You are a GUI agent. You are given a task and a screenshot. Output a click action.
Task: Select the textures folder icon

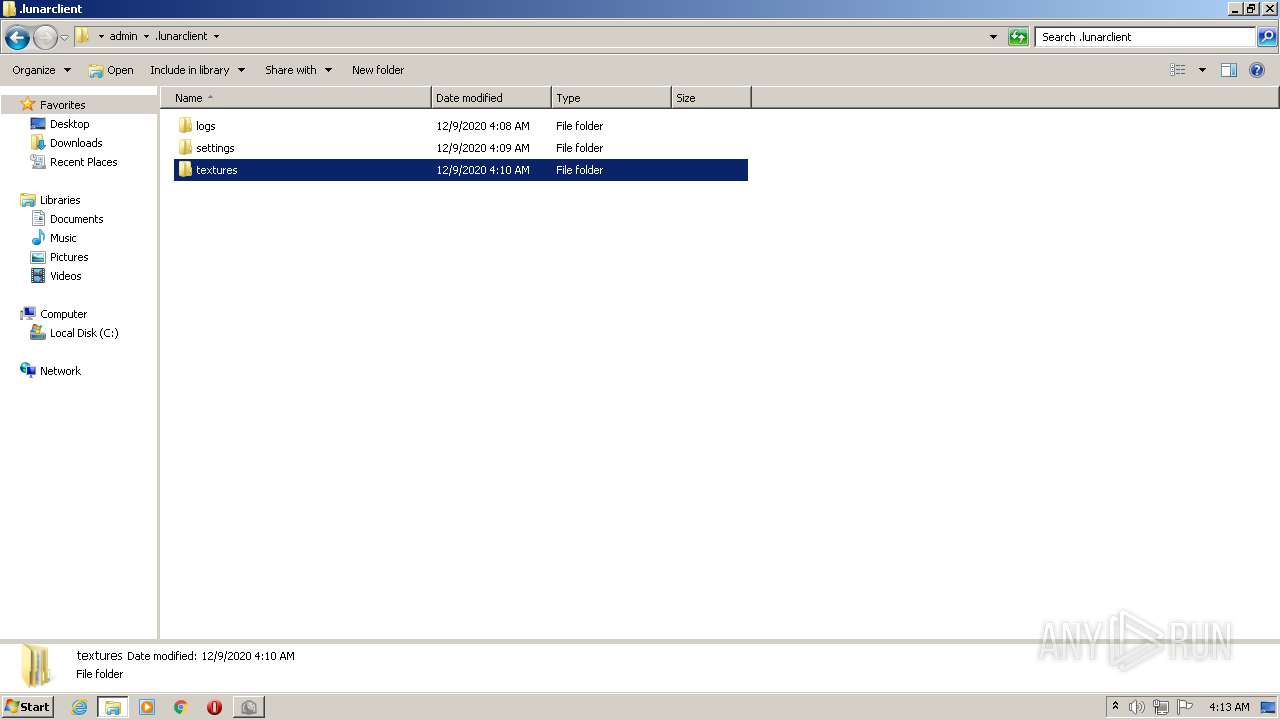pos(185,170)
